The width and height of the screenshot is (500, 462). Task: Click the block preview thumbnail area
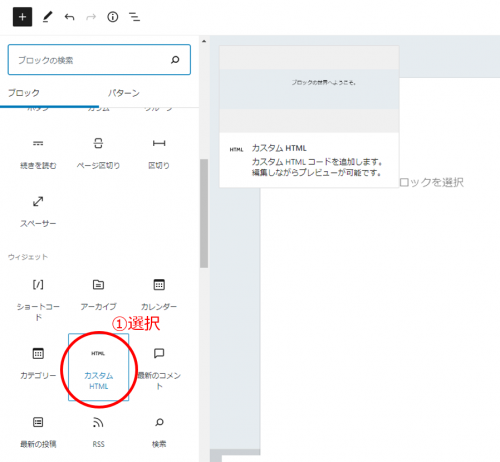[309, 89]
